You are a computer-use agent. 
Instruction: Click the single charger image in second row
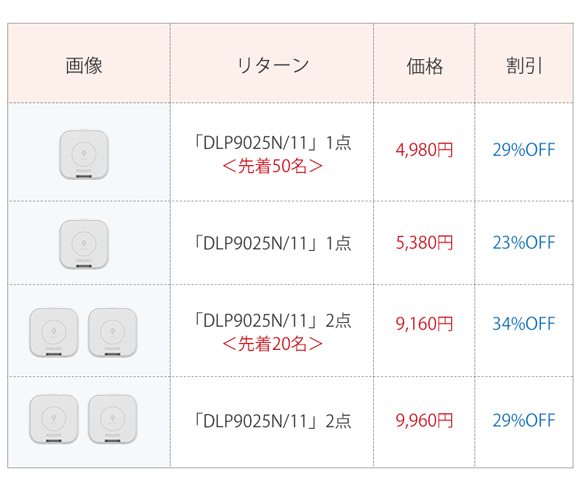[x=84, y=244]
